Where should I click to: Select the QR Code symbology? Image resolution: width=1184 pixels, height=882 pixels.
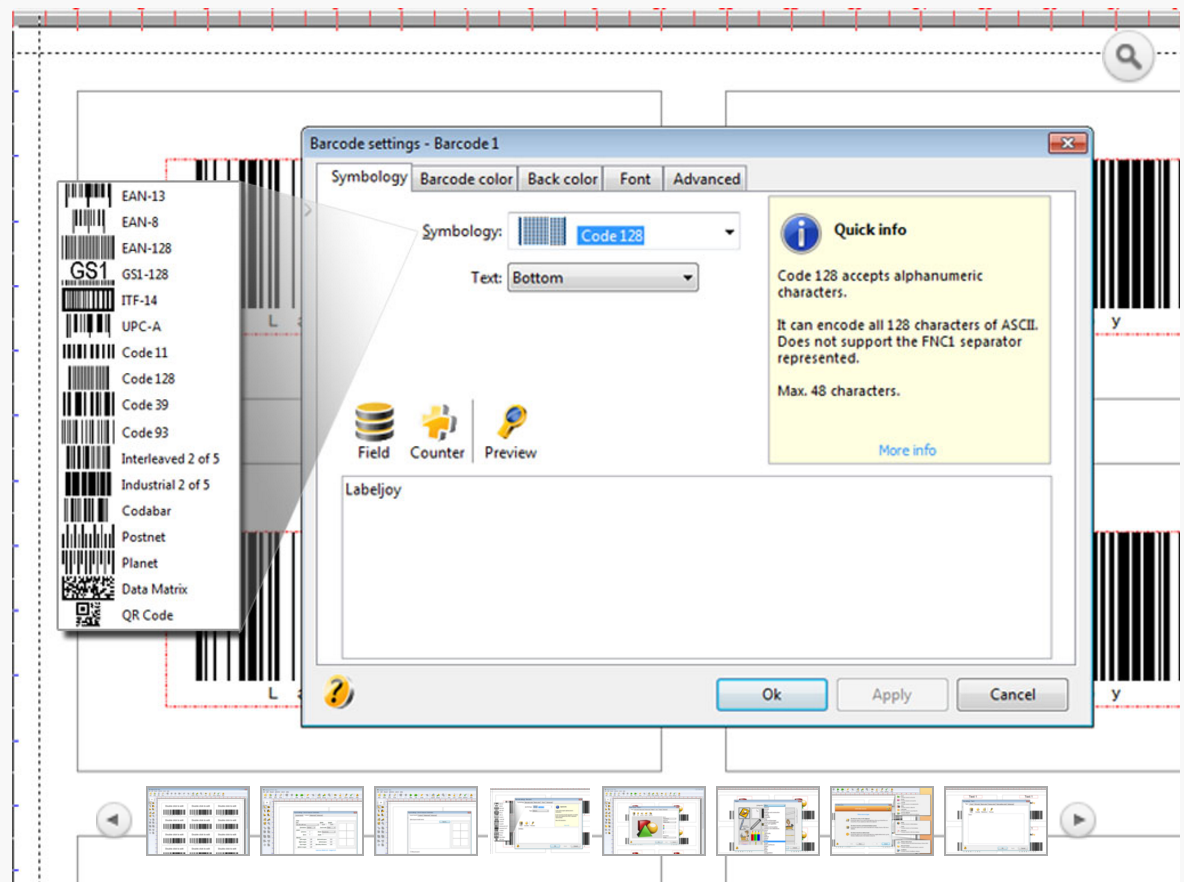[x=147, y=615]
